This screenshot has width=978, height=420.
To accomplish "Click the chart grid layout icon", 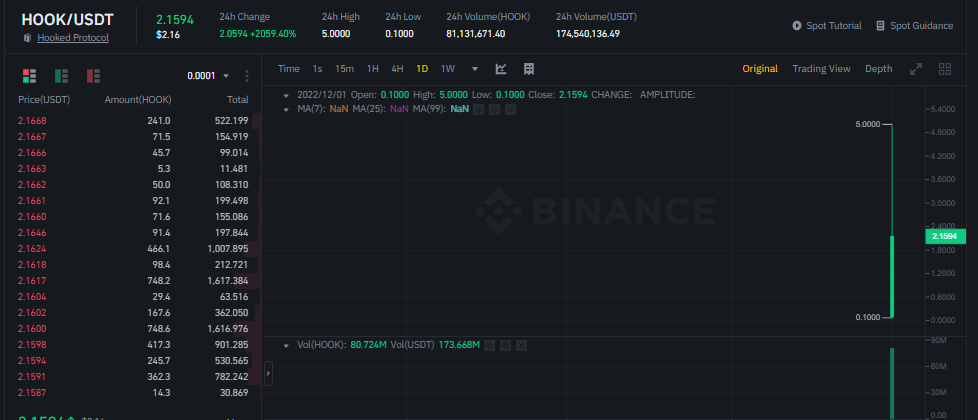I will (529, 69).
